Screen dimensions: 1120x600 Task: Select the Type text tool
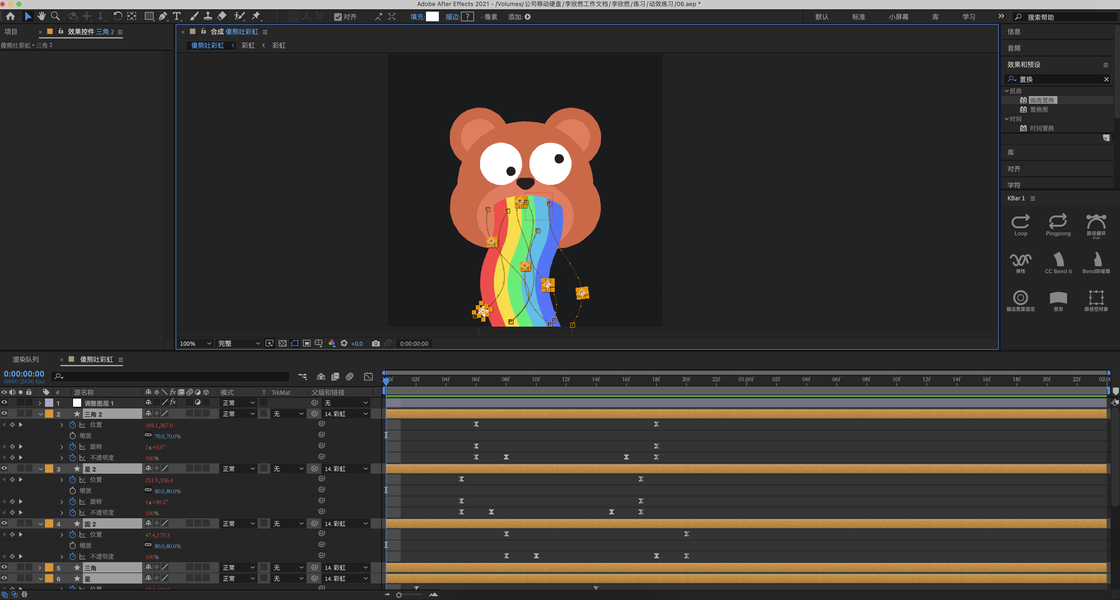176,16
